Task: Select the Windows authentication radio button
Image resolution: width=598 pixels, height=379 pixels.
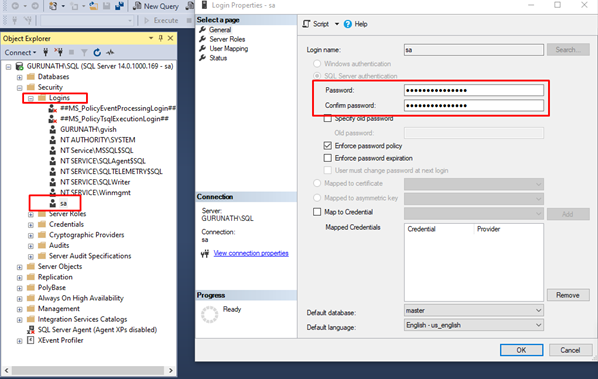Action: tap(317, 64)
